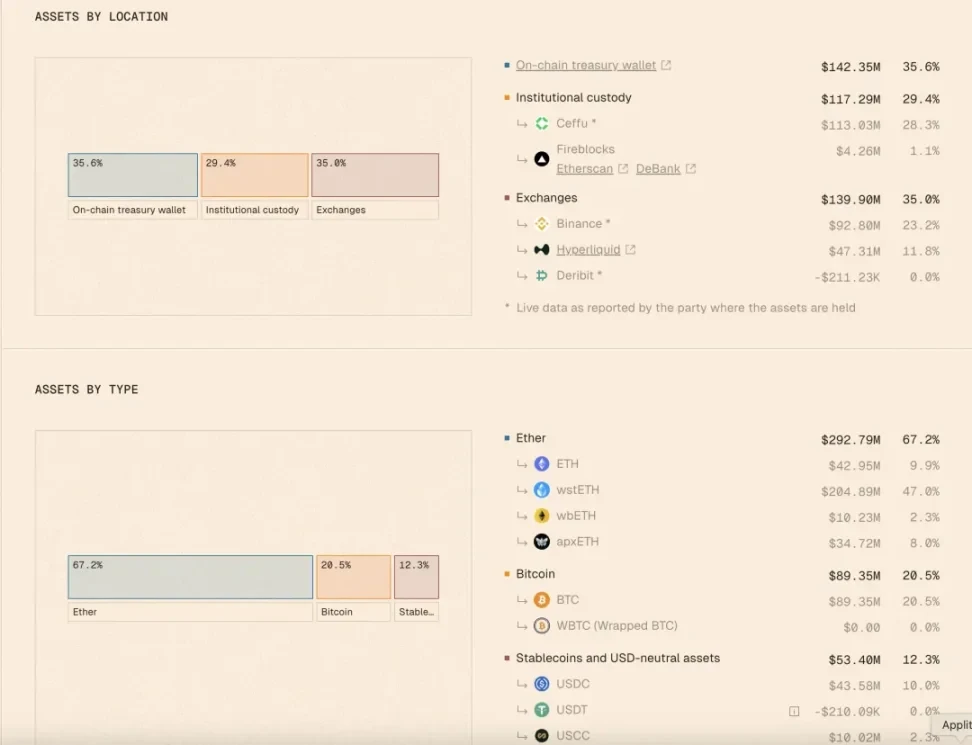
Task: Click the BTC orange coin icon
Action: (542, 600)
